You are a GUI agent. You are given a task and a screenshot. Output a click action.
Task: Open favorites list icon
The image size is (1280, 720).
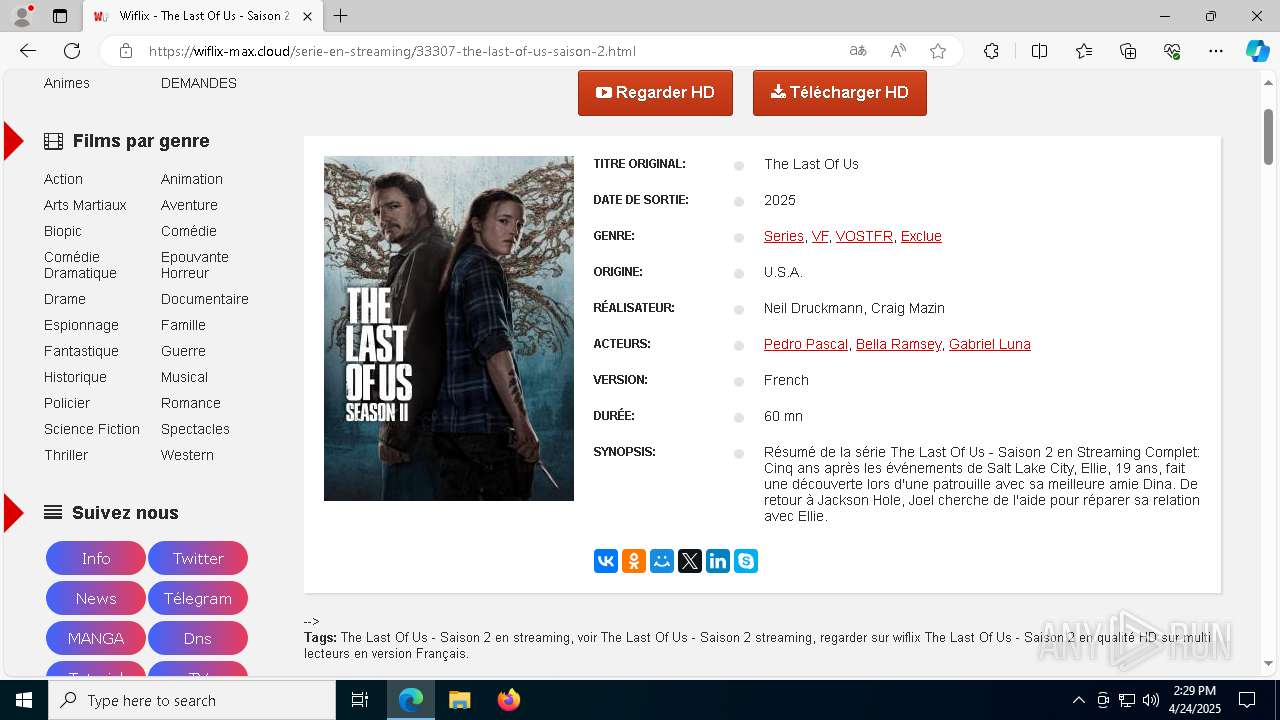coord(1084,51)
